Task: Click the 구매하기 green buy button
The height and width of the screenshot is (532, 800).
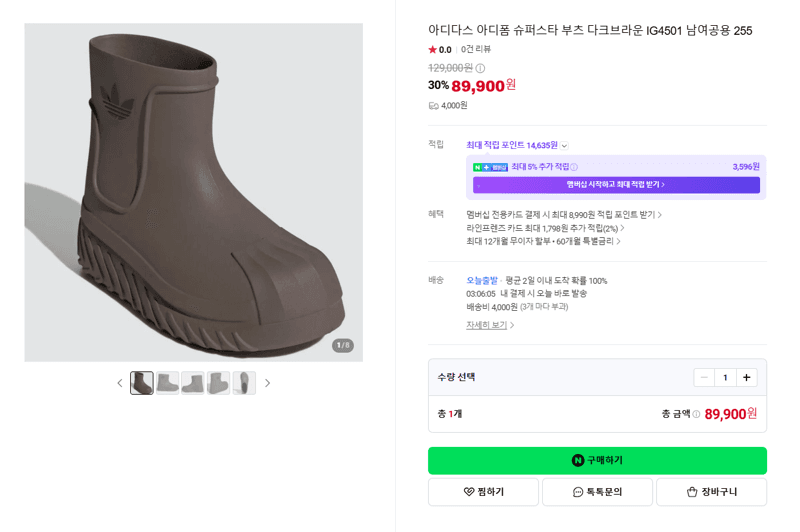Action: (597, 461)
